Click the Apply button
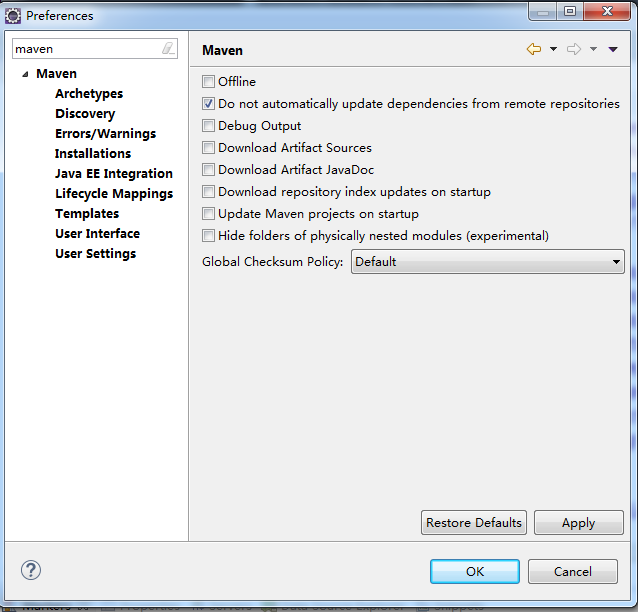The image size is (638, 612). 579,522
